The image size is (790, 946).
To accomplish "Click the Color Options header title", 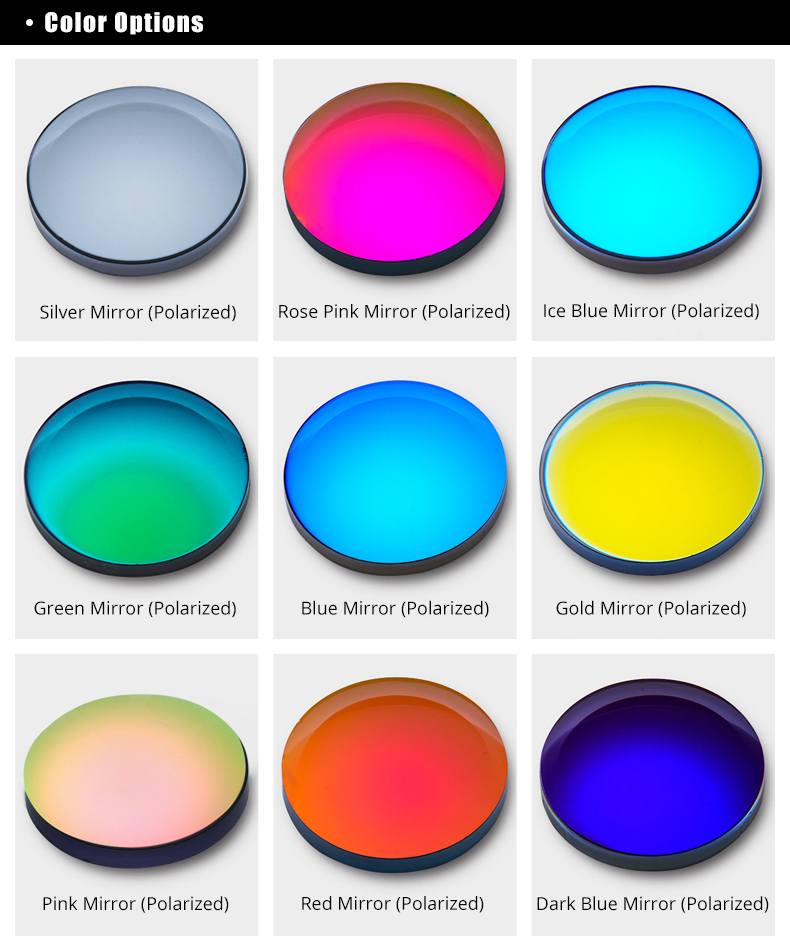I will click(124, 23).
